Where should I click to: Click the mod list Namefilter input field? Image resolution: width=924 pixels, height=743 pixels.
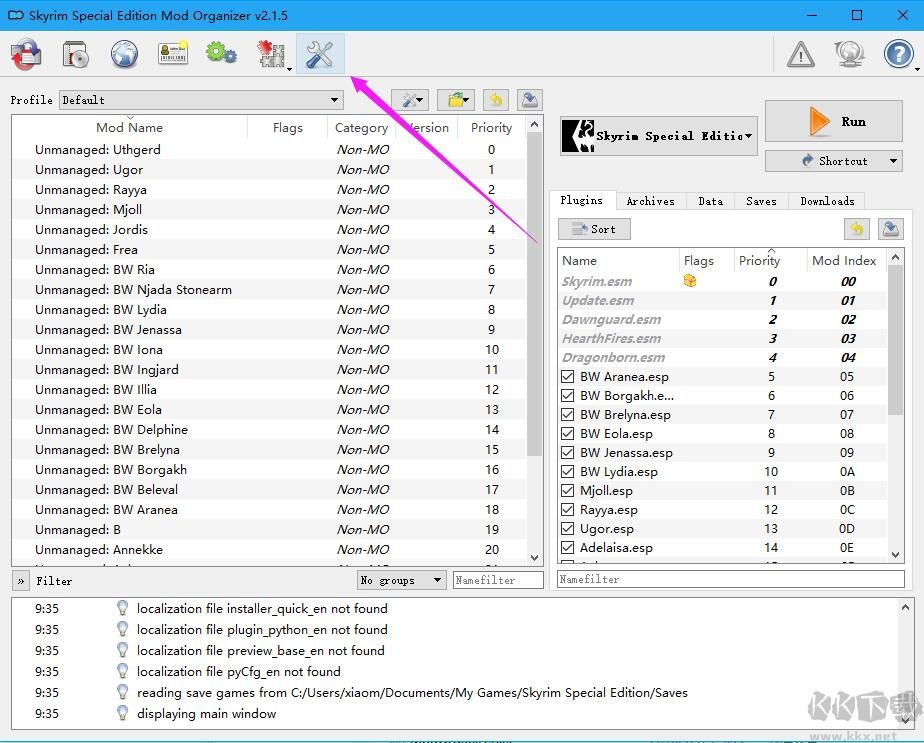(497, 580)
